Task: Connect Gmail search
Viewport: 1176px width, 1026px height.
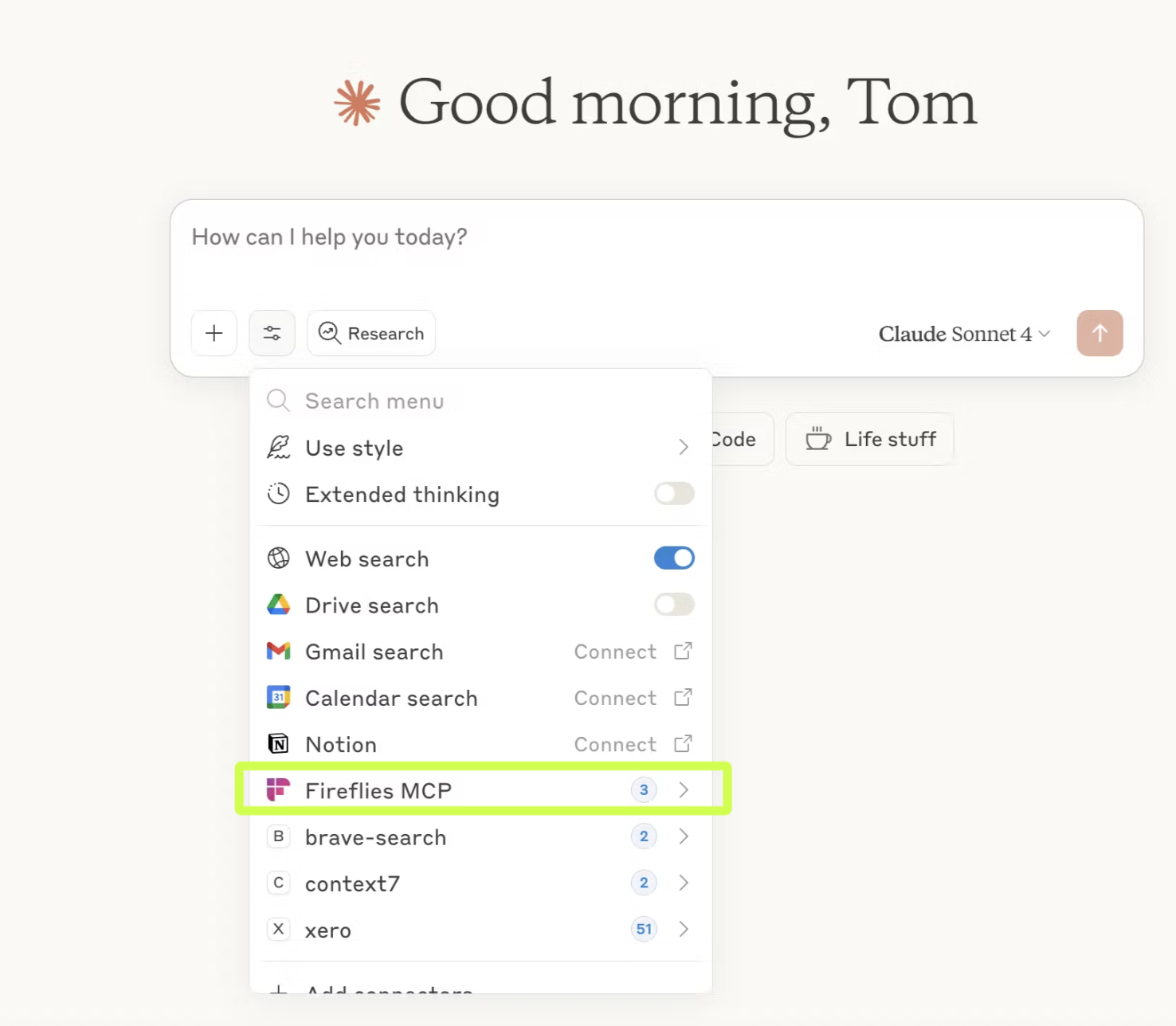Action: pyautogui.click(x=615, y=652)
